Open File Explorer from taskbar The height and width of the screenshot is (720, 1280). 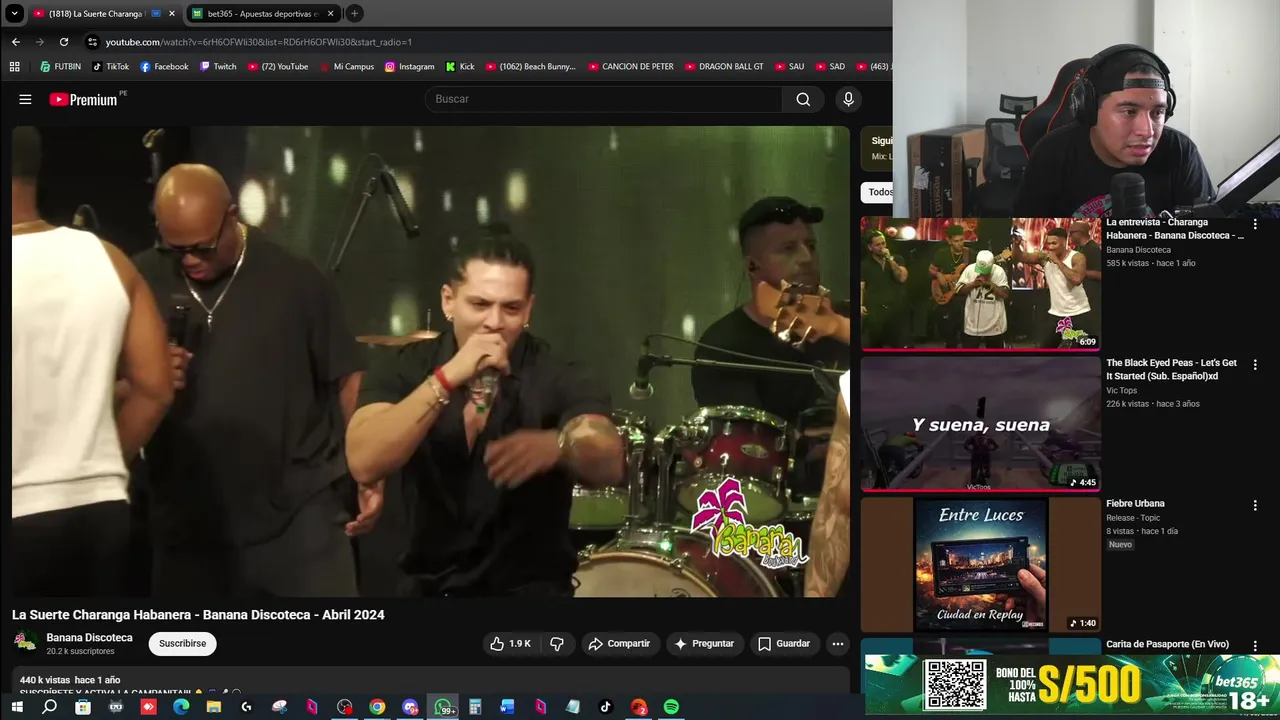click(213, 707)
